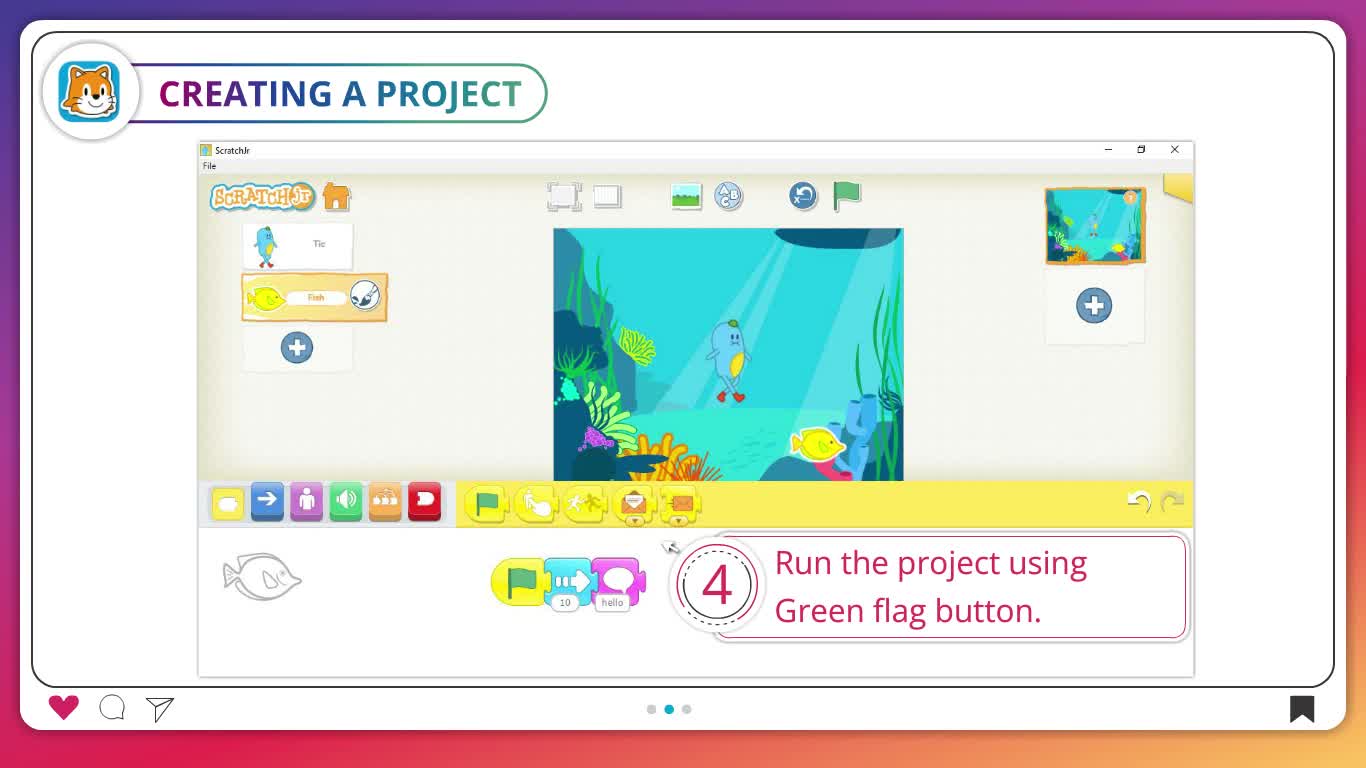Change the stage background image
Screen dimensions: 1366x768
(686, 196)
